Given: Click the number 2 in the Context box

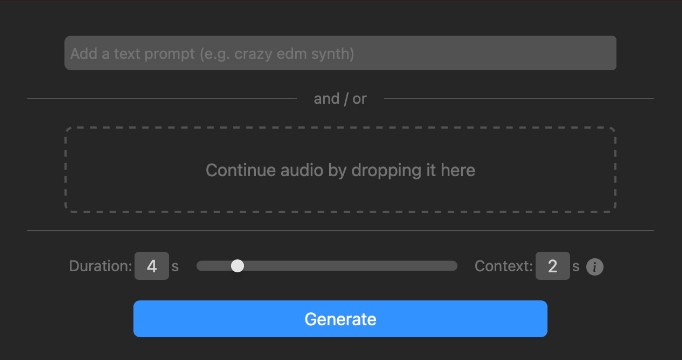Looking at the screenshot, I should point(552,266).
